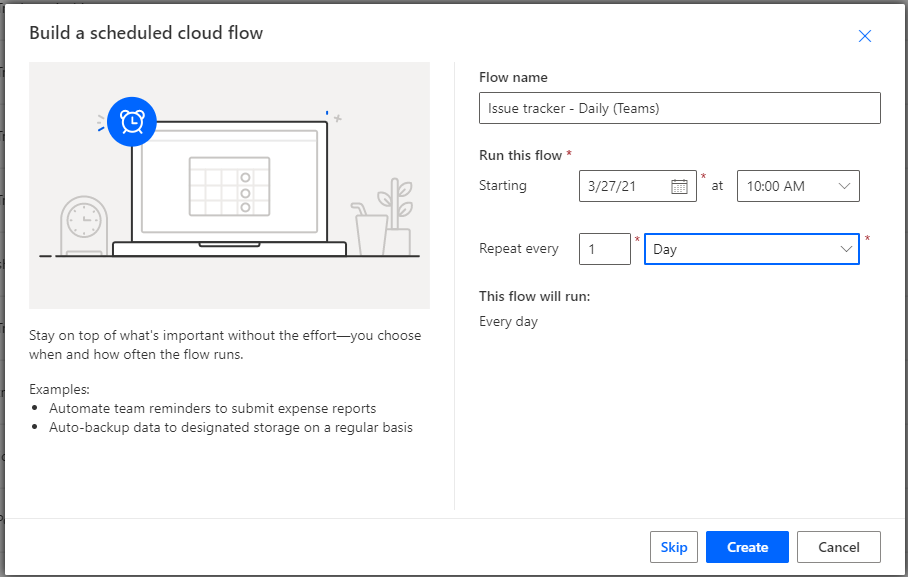This screenshot has height=577, width=908.
Task: Edit the Repeat every interval number
Action: [x=604, y=248]
